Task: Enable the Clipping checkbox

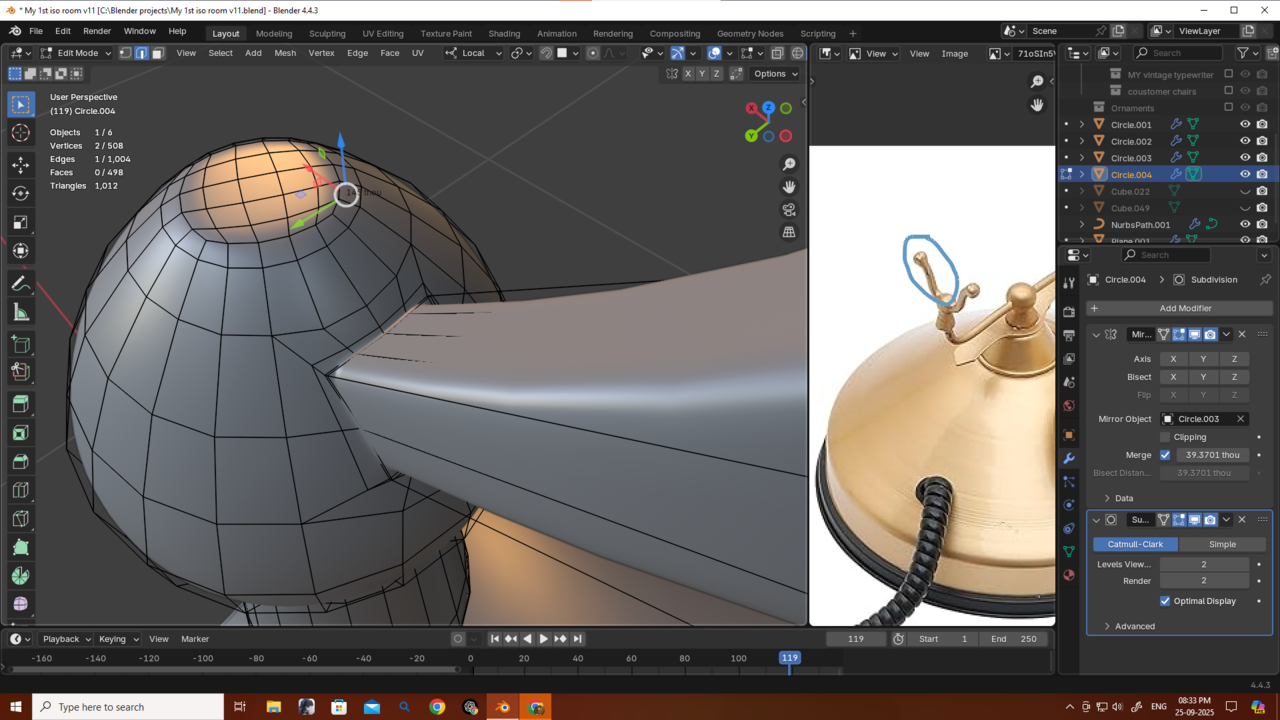Action: pos(1165,437)
